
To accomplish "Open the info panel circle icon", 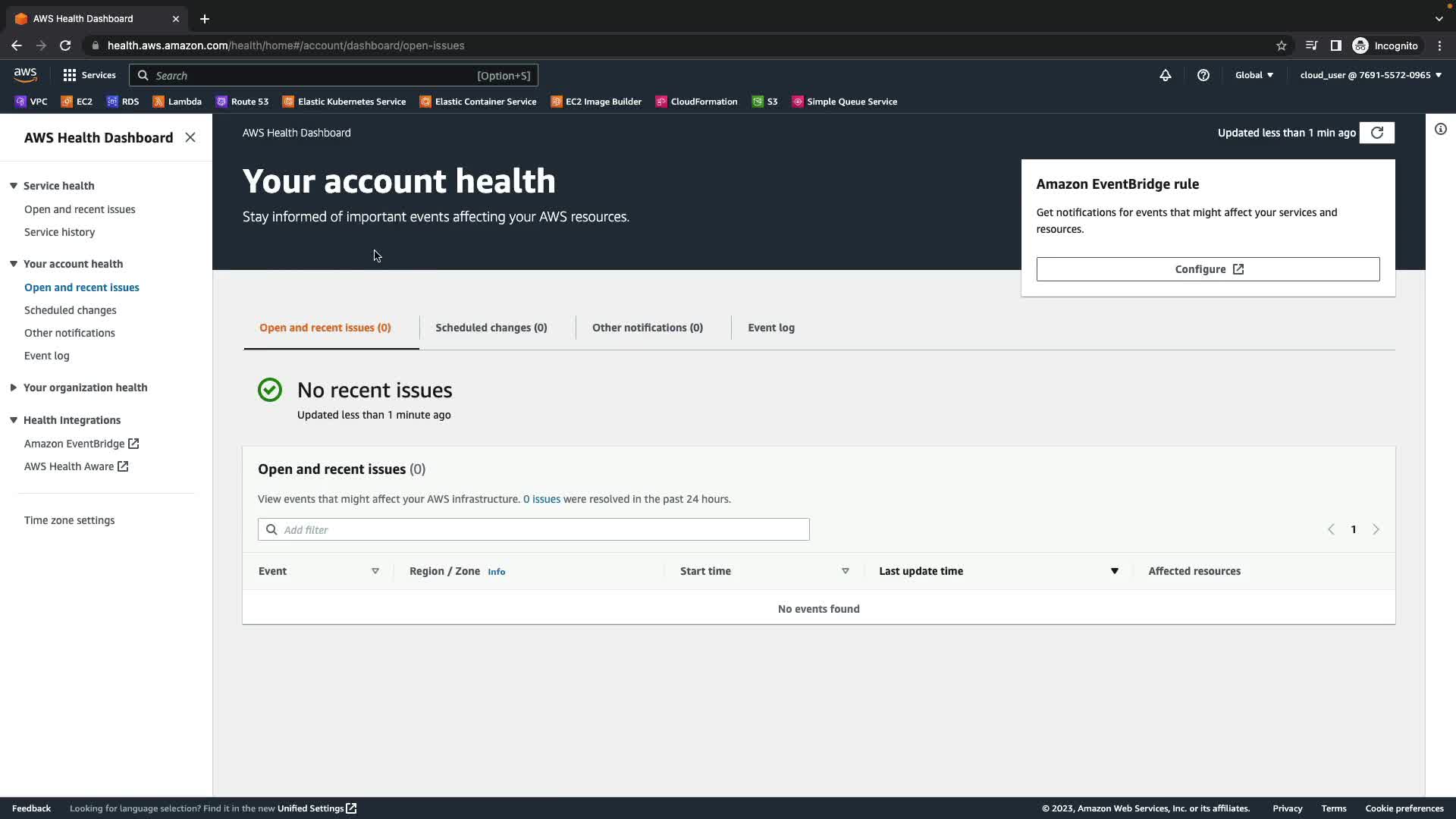I will pyautogui.click(x=1441, y=129).
